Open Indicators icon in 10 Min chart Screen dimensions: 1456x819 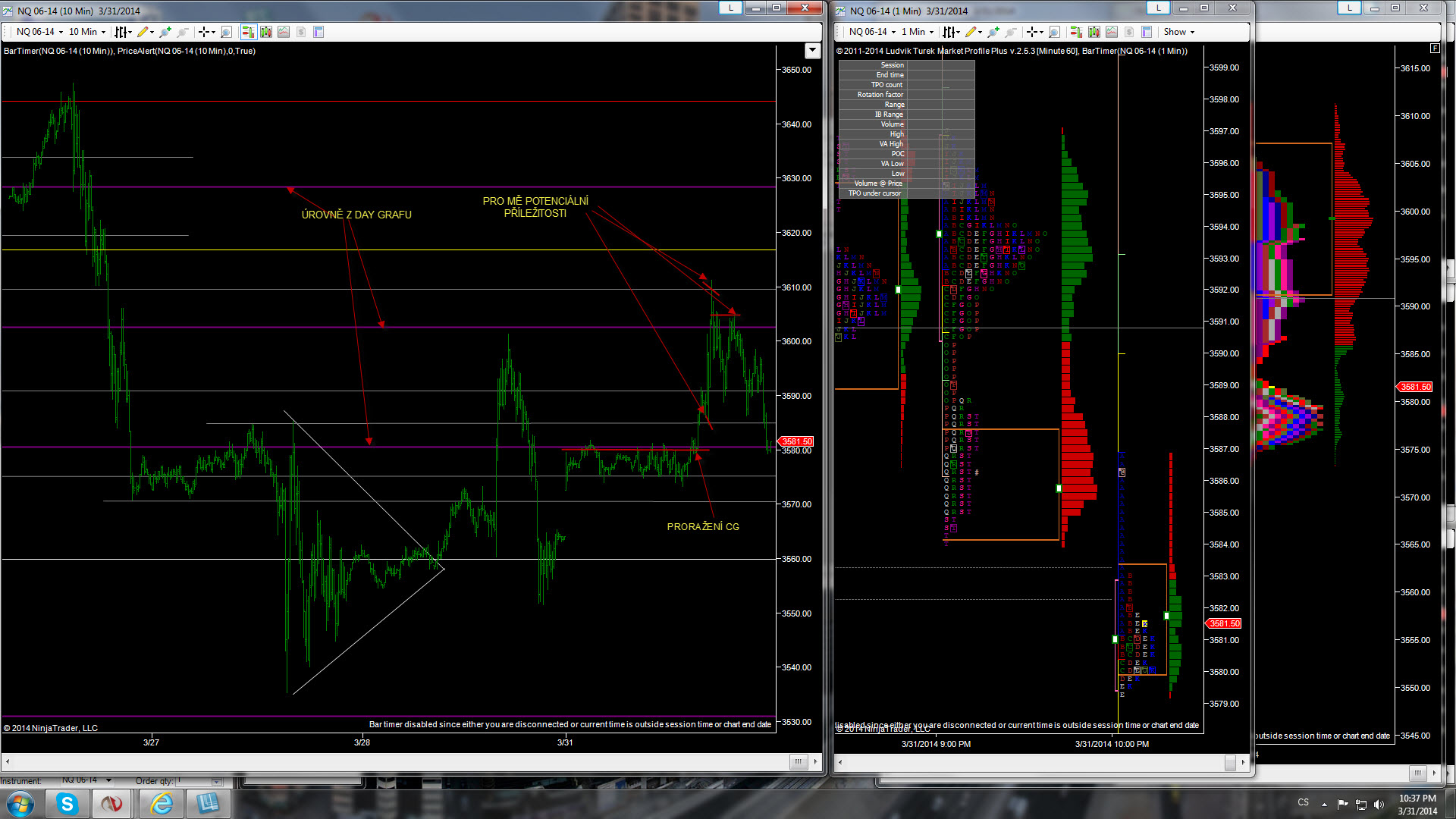(284, 32)
